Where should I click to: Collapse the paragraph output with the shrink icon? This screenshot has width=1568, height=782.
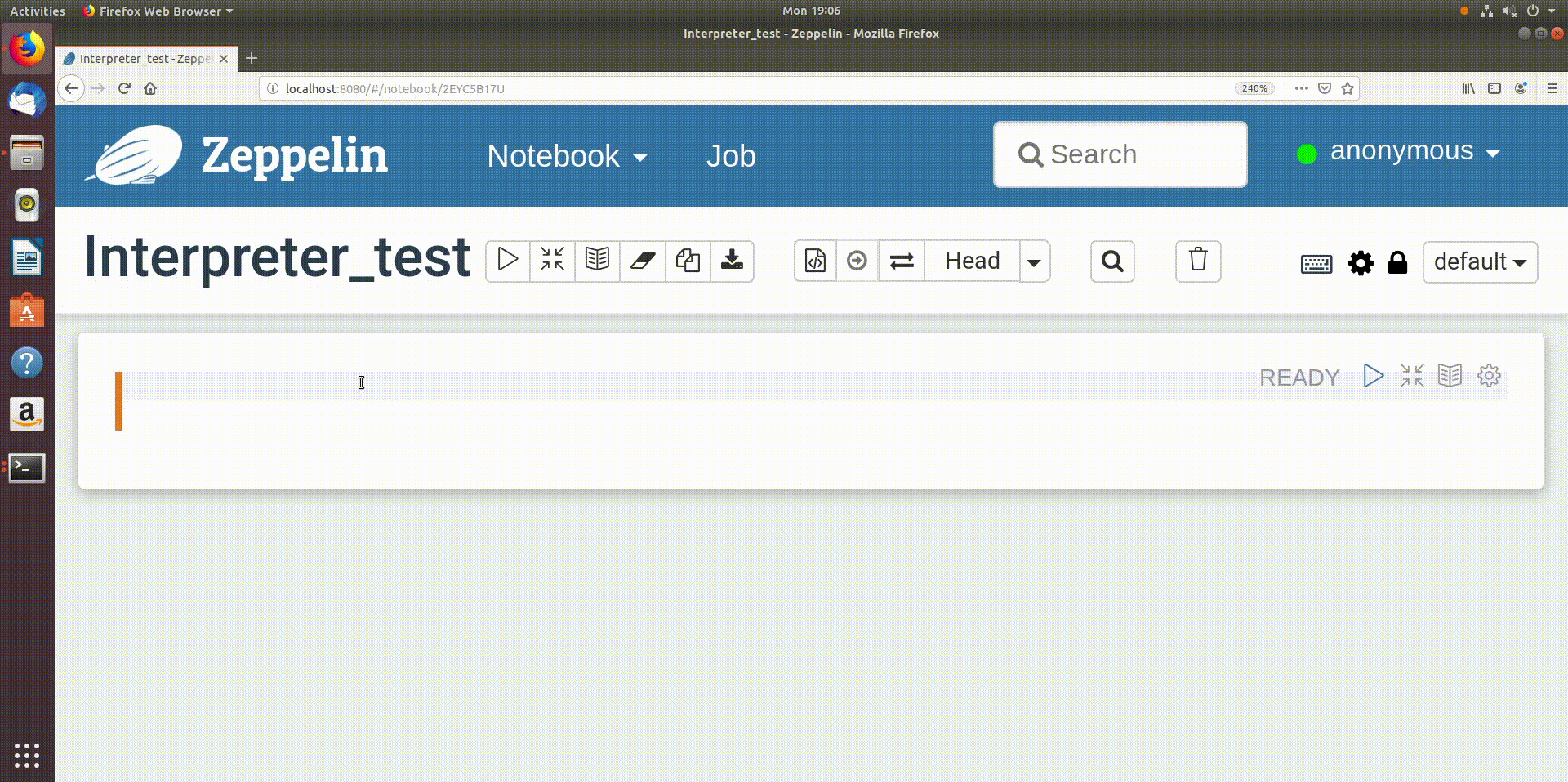(1411, 376)
